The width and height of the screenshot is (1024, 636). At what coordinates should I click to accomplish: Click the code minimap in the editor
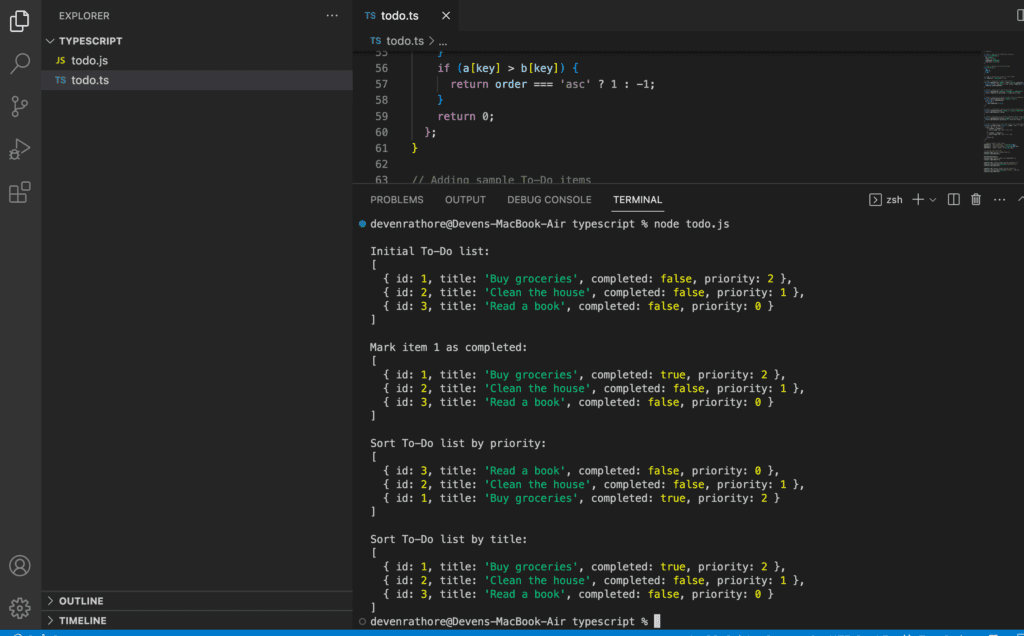point(1002,111)
